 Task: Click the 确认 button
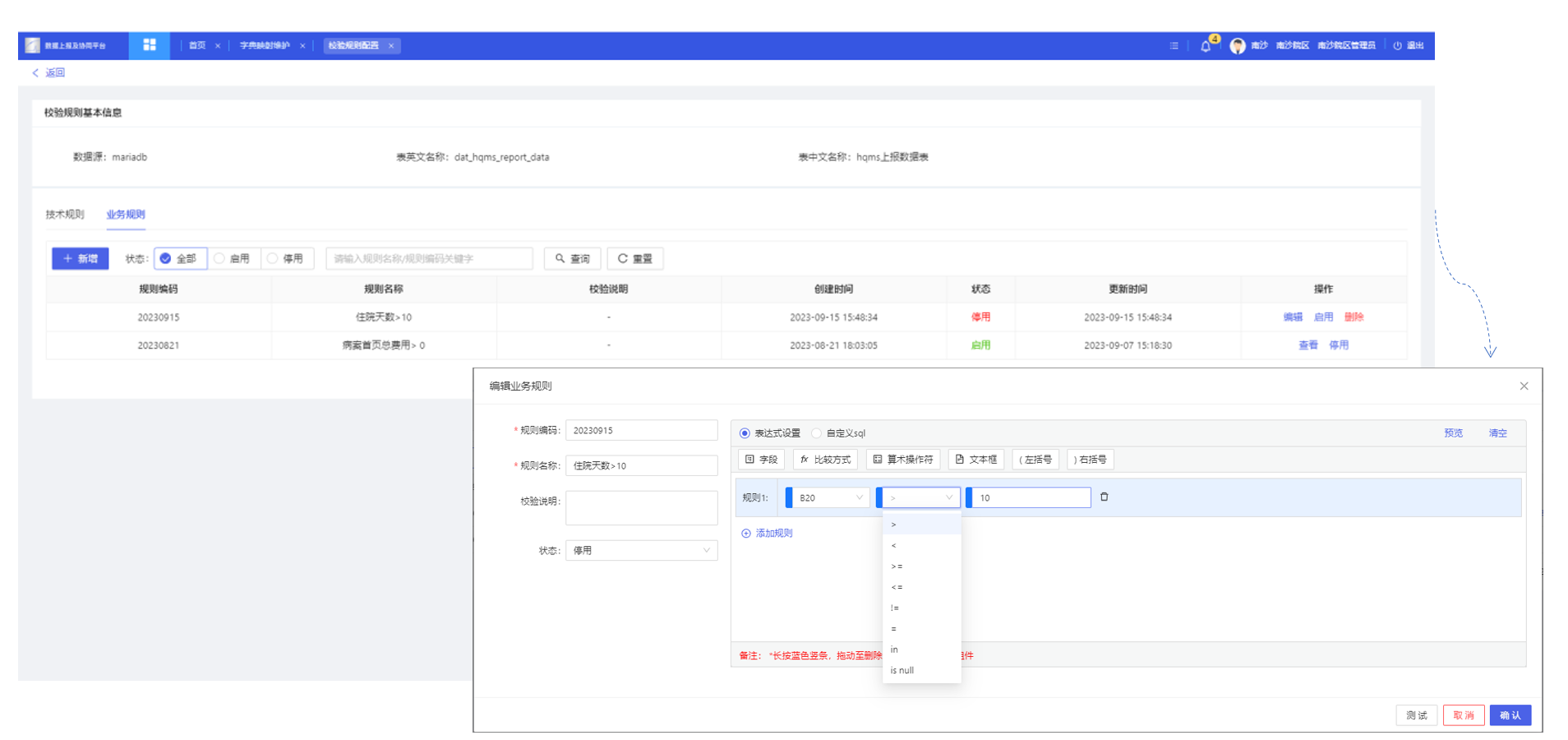[x=1510, y=715]
